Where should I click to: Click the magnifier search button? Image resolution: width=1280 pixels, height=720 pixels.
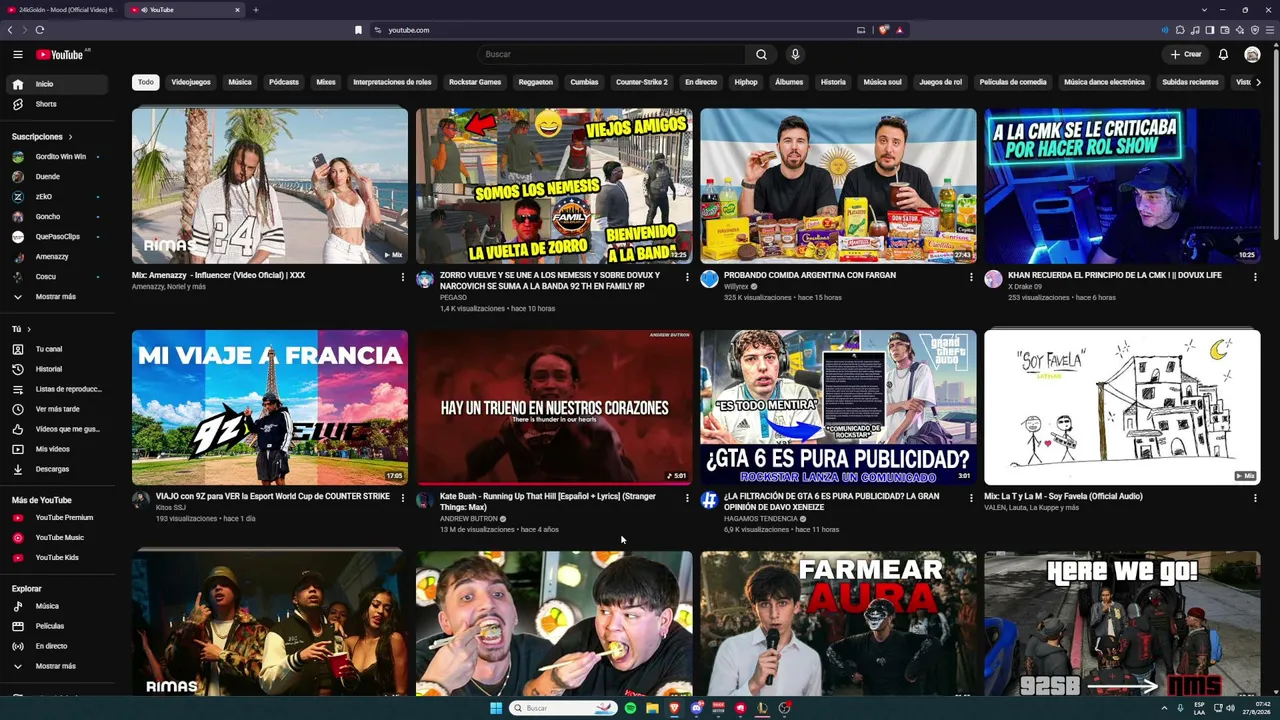click(x=761, y=54)
